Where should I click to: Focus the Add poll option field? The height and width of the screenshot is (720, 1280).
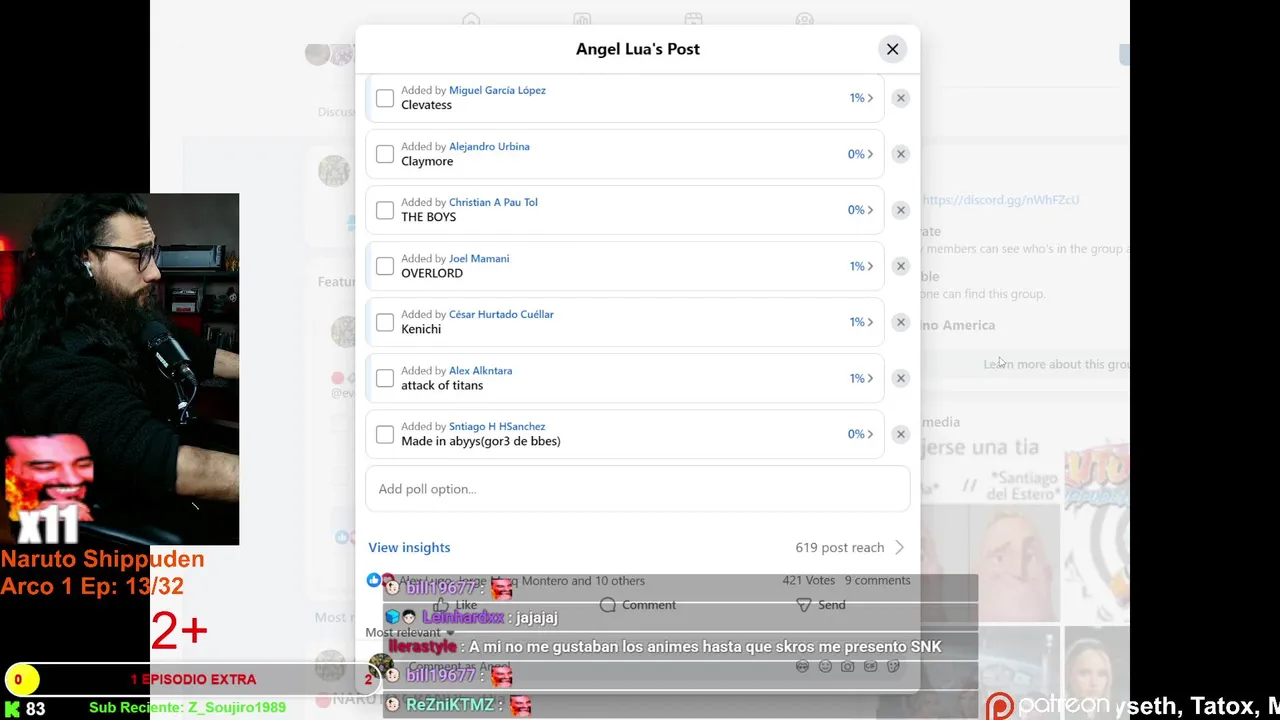pyautogui.click(x=637, y=489)
